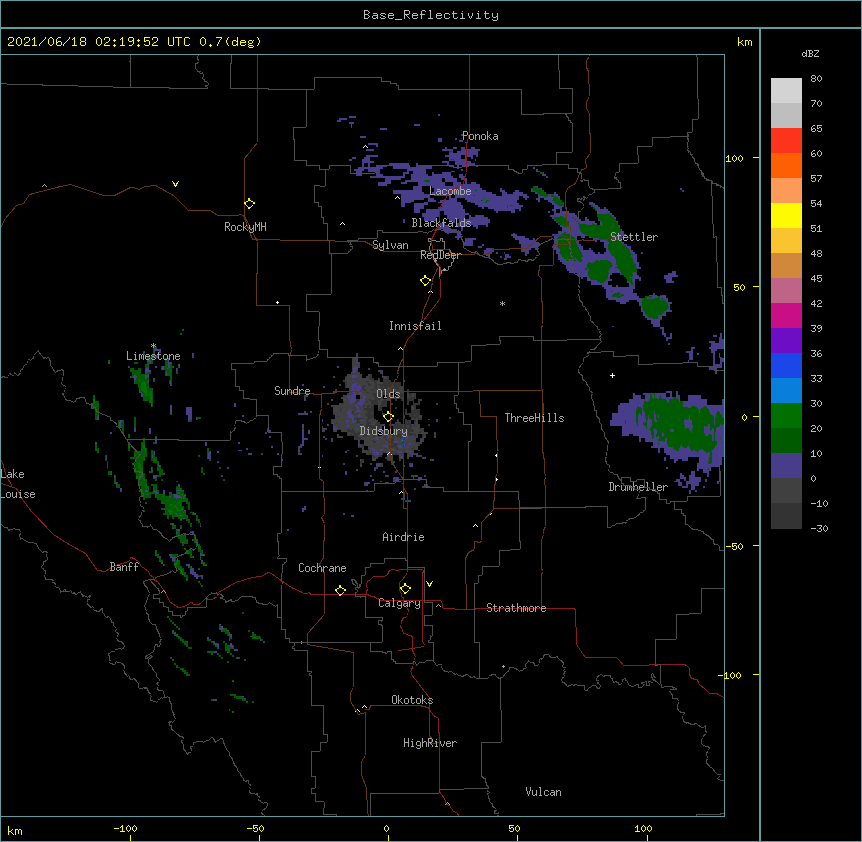This screenshot has height=842, width=862.
Task: Click the Airdrie city label
Action: click(x=403, y=537)
